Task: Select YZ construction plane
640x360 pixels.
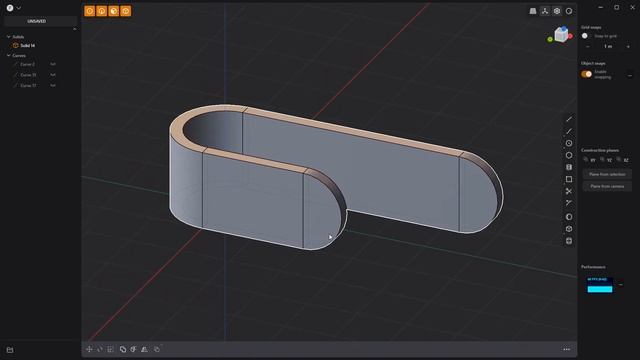Action: click(606, 160)
